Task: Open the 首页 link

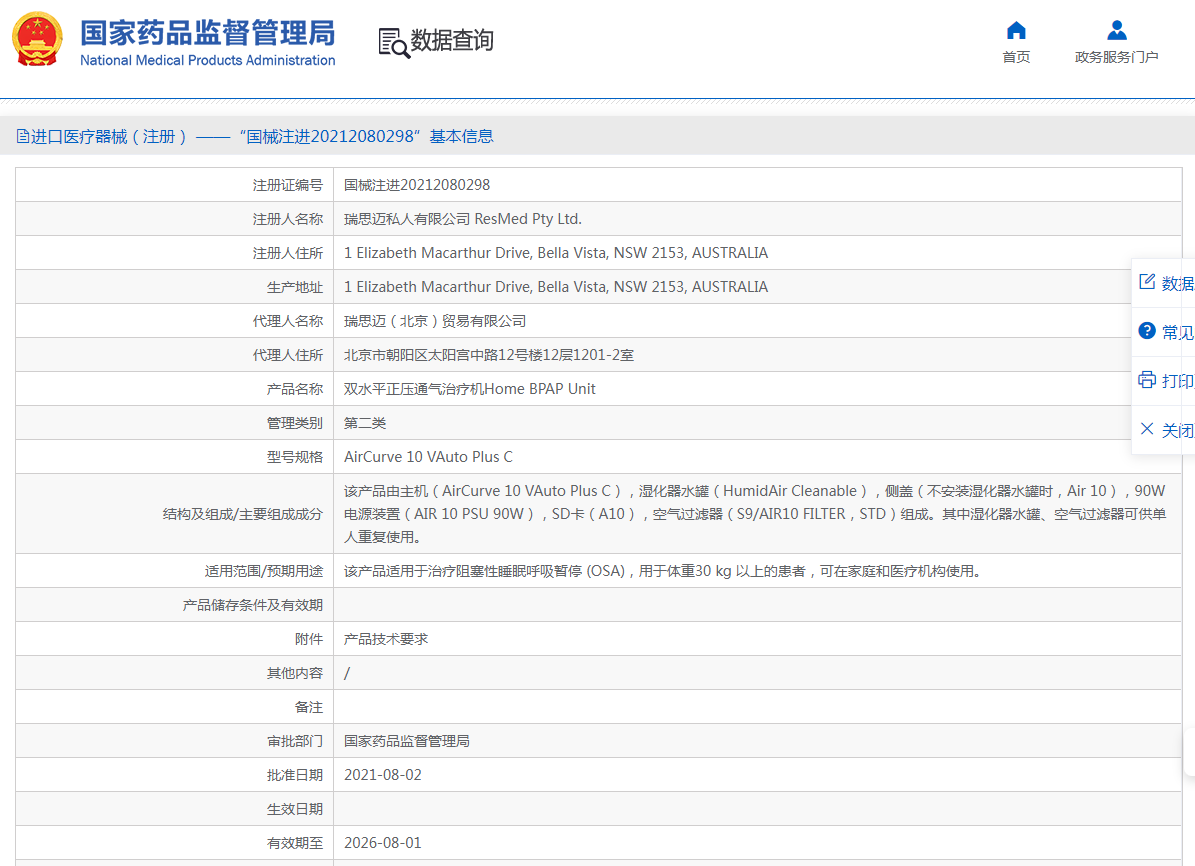Action: click(x=1016, y=57)
